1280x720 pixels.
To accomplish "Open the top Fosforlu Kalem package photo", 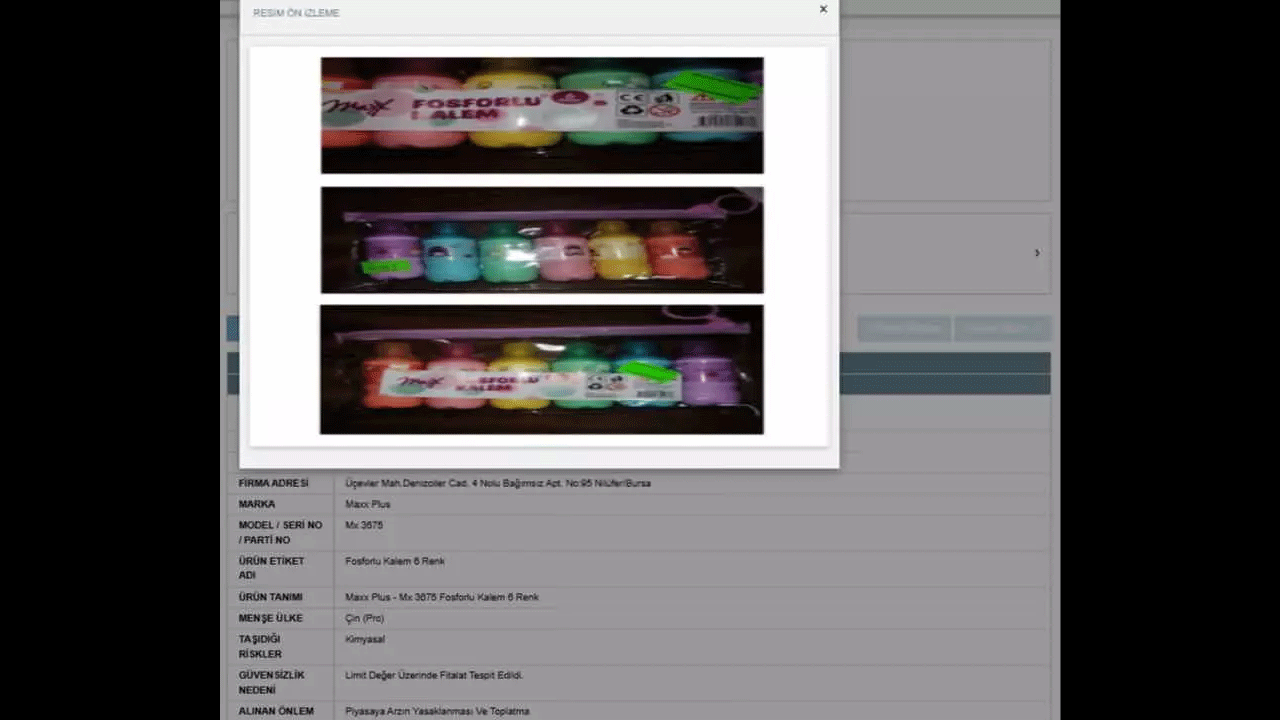I will [541, 115].
